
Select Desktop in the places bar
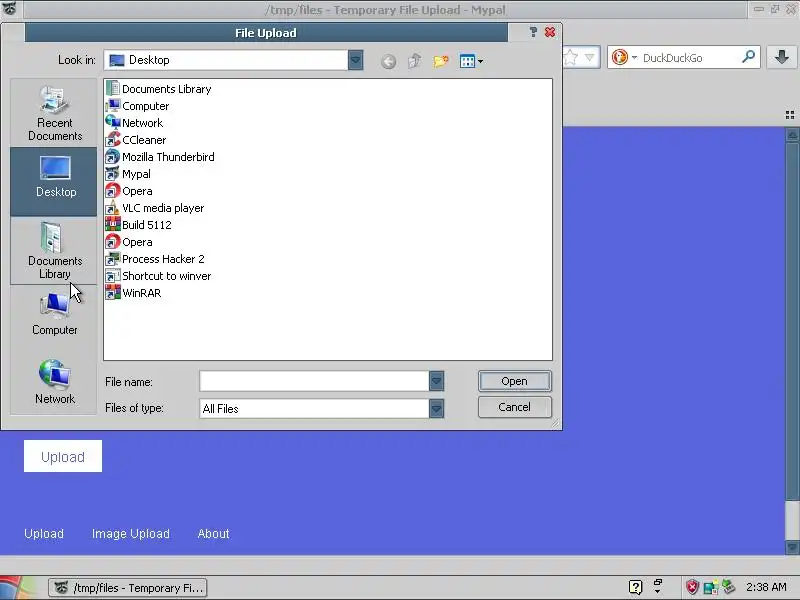click(54, 182)
